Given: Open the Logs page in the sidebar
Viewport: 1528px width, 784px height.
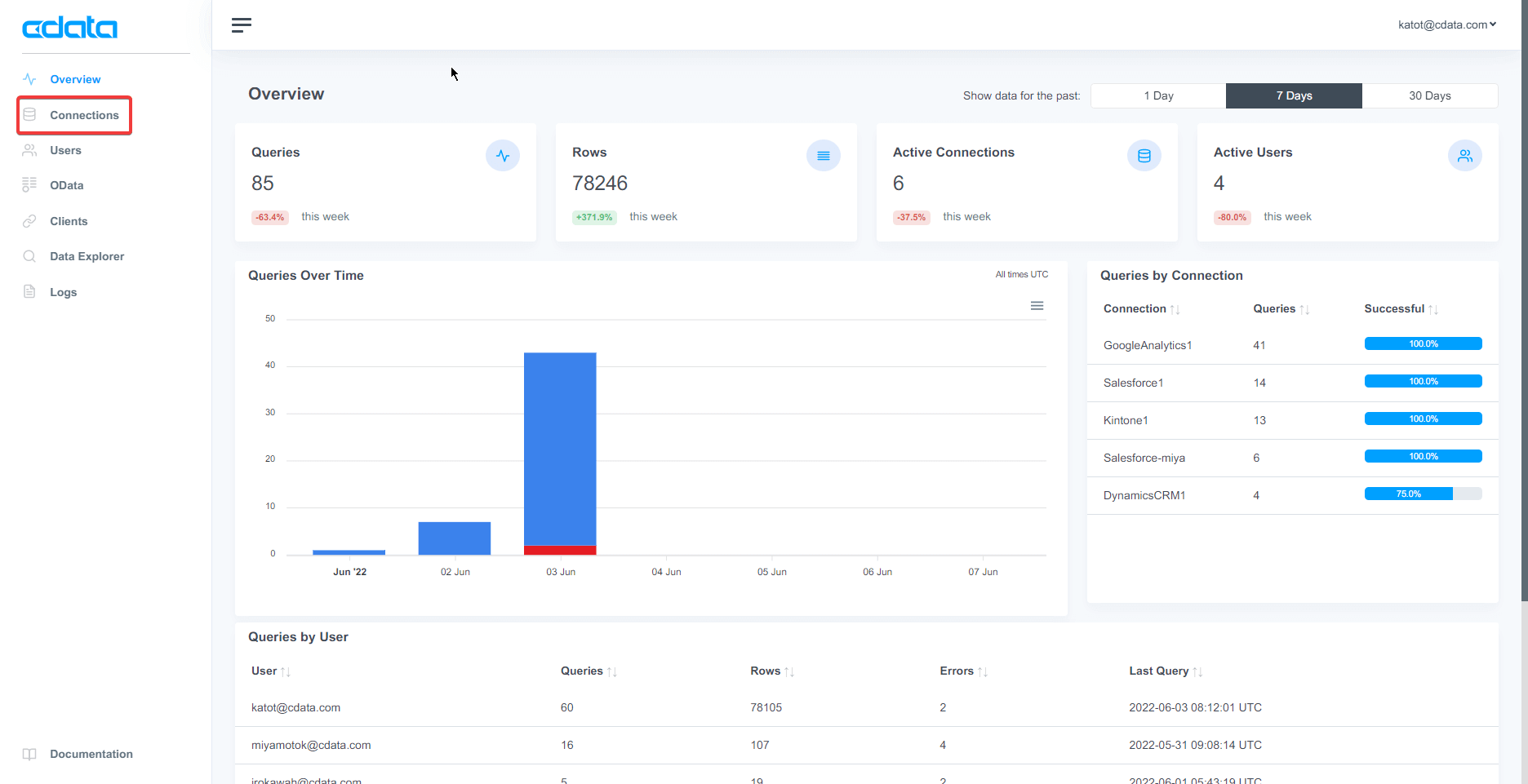Looking at the screenshot, I should tap(63, 292).
